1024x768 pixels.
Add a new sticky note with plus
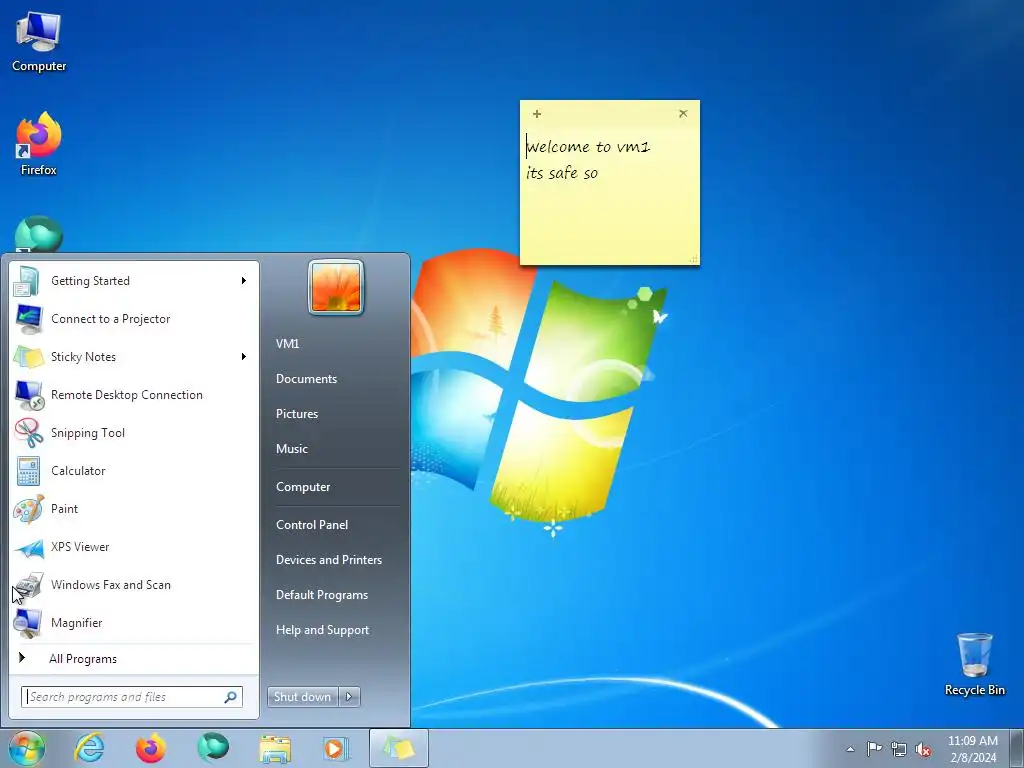[x=537, y=114]
